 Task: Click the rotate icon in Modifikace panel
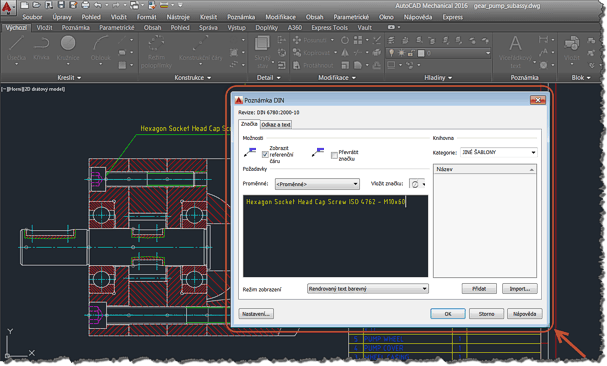tap(345, 40)
